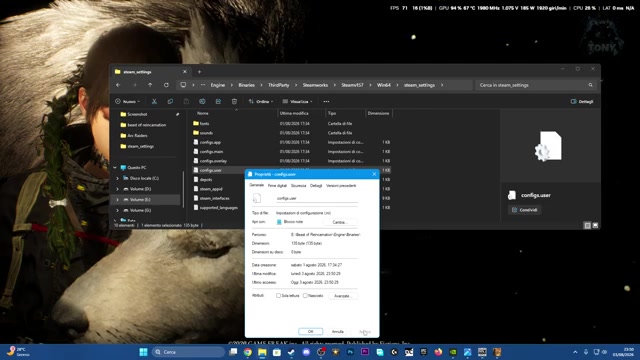Enable the Nascosto checkbox

click(x=305, y=296)
